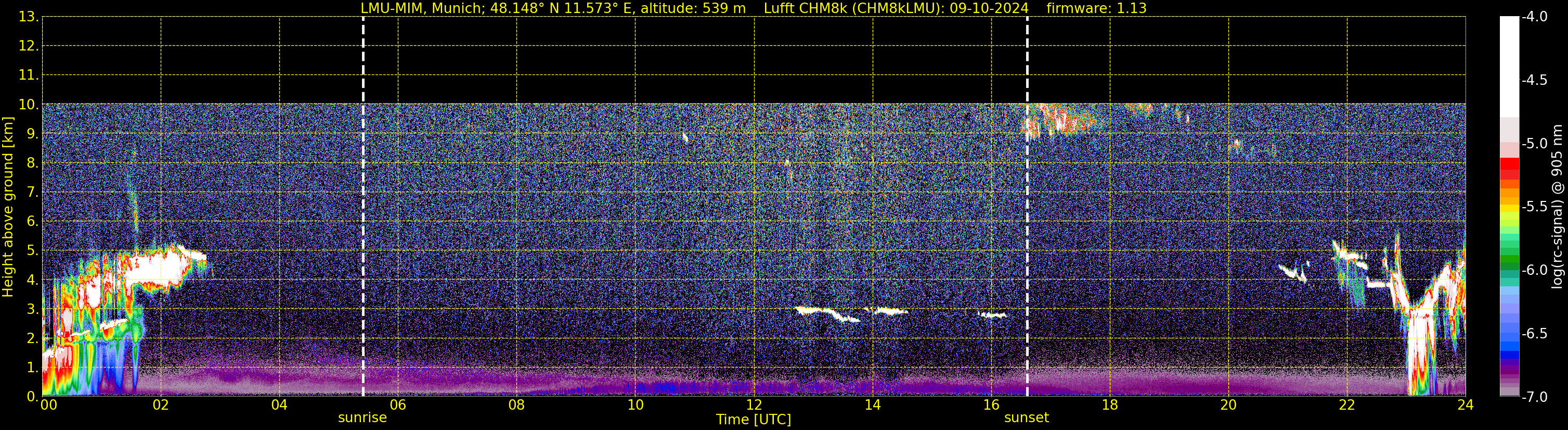Click the '7.' height tick label

(33, 192)
